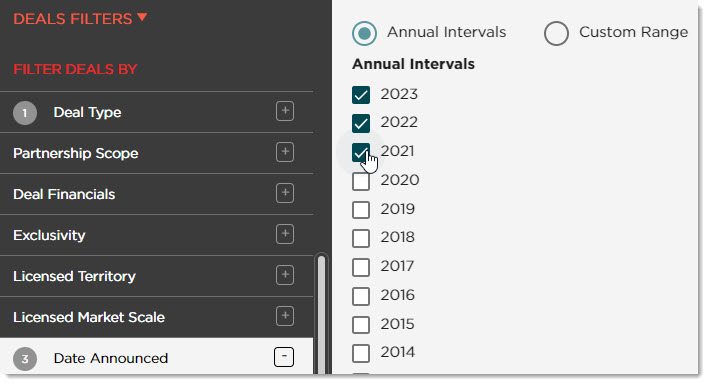Check the 2014 checkbox
This screenshot has height=384, width=708.
click(x=361, y=353)
